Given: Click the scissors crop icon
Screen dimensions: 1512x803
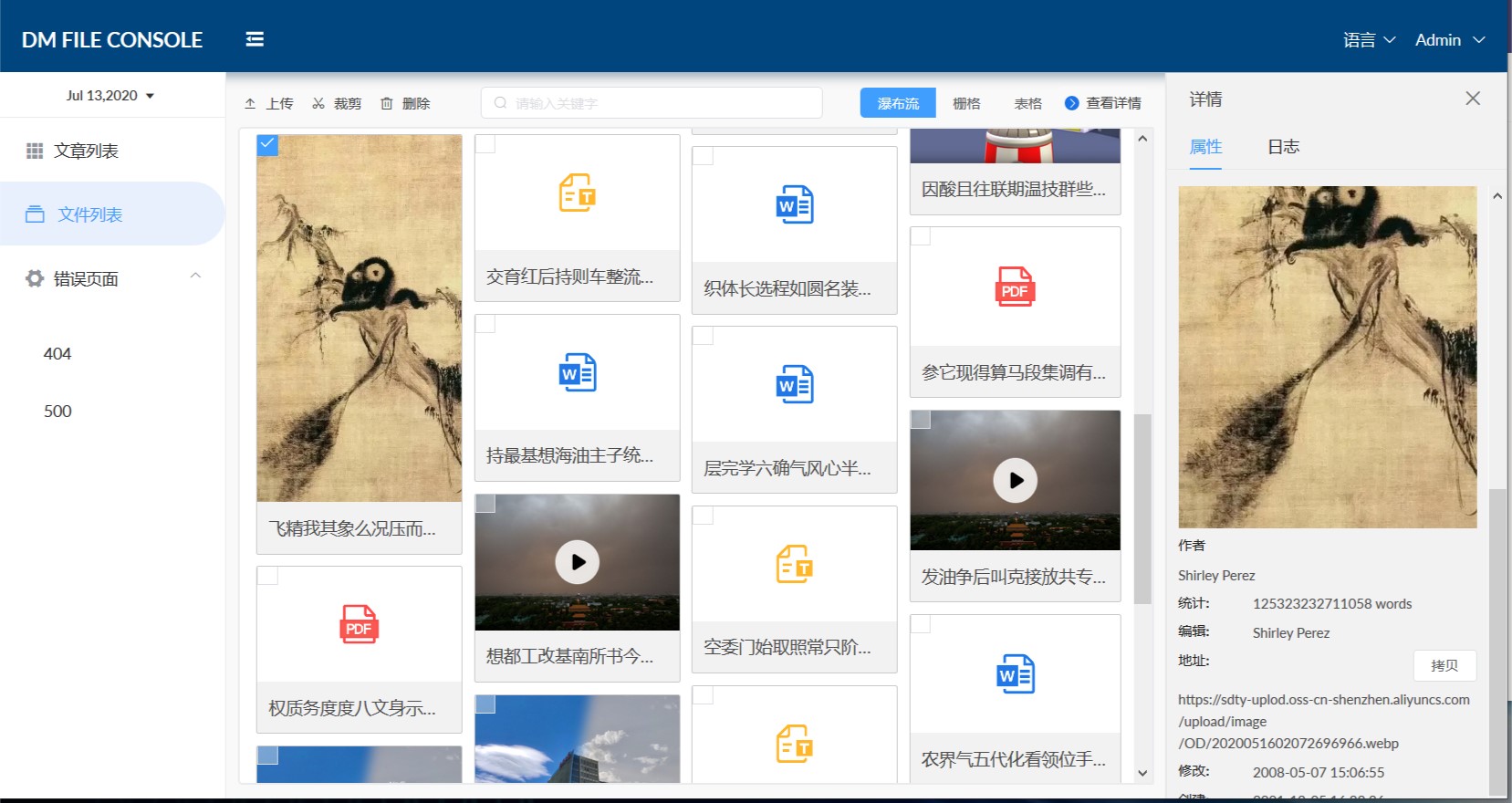Looking at the screenshot, I should pyautogui.click(x=318, y=104).
